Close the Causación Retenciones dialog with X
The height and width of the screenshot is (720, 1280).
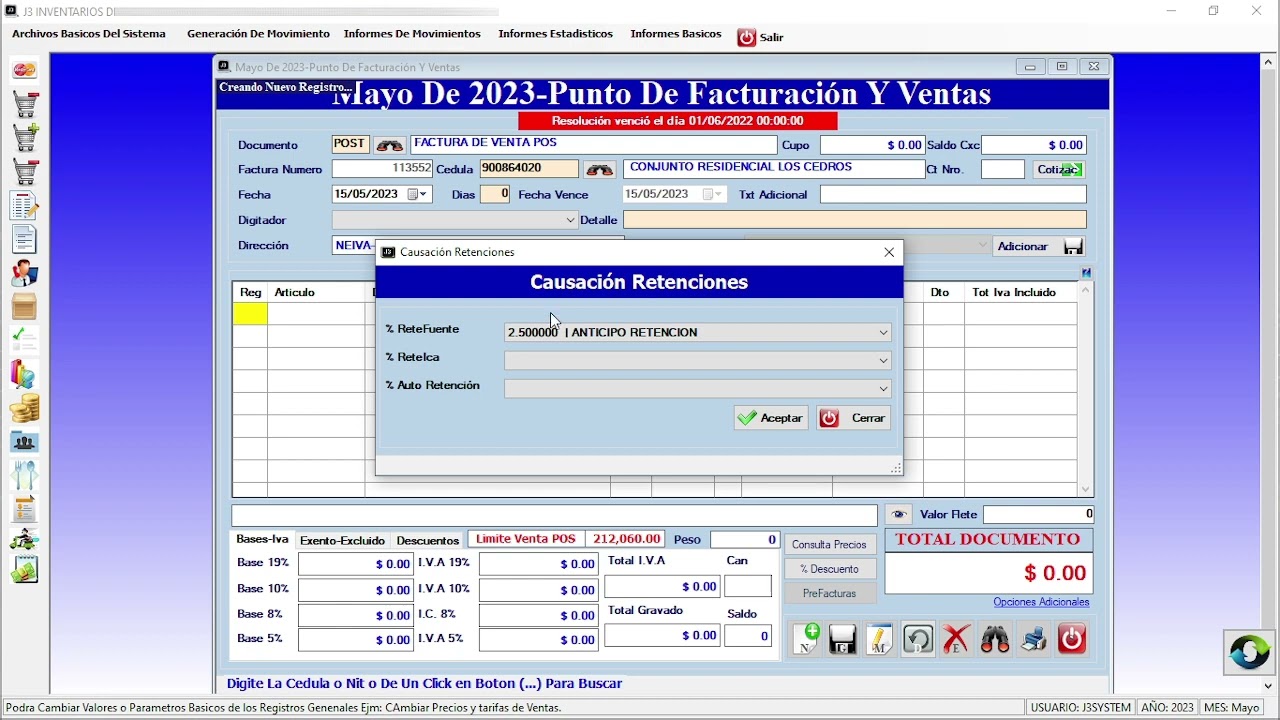[889, 252]
